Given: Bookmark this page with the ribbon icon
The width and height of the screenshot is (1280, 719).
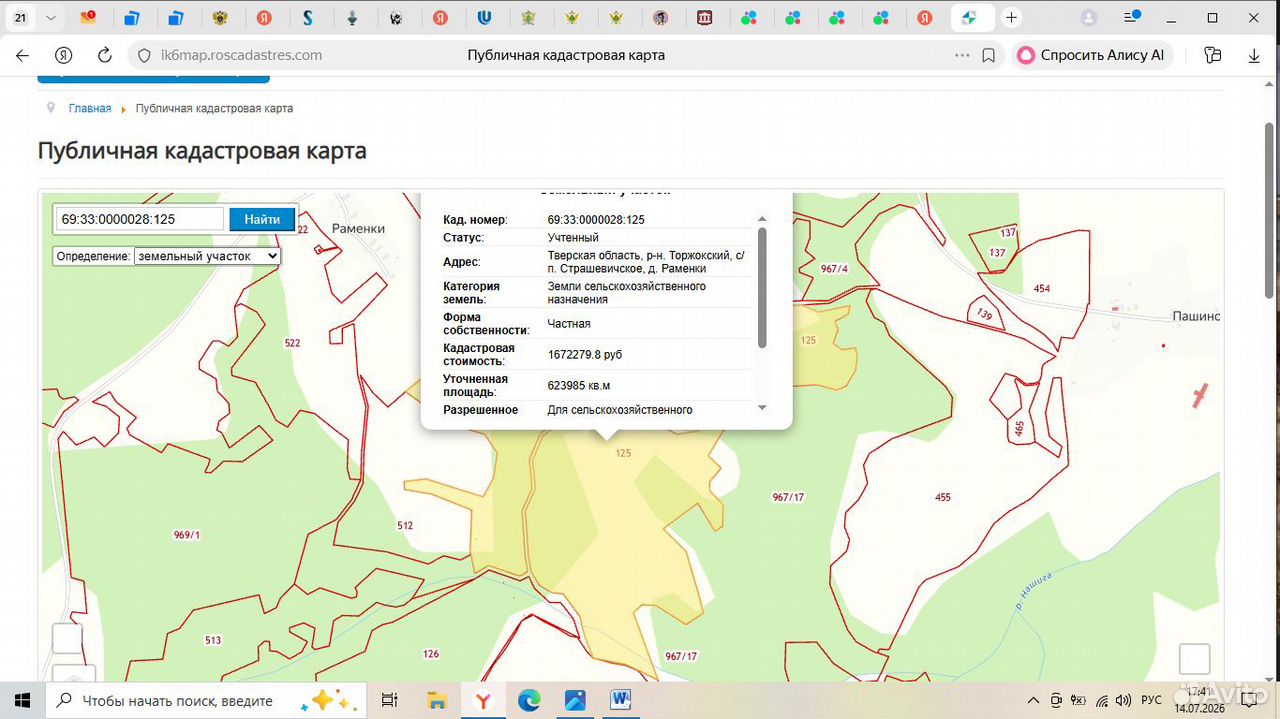Looking at the screenshot, I should tap(988, 56).
